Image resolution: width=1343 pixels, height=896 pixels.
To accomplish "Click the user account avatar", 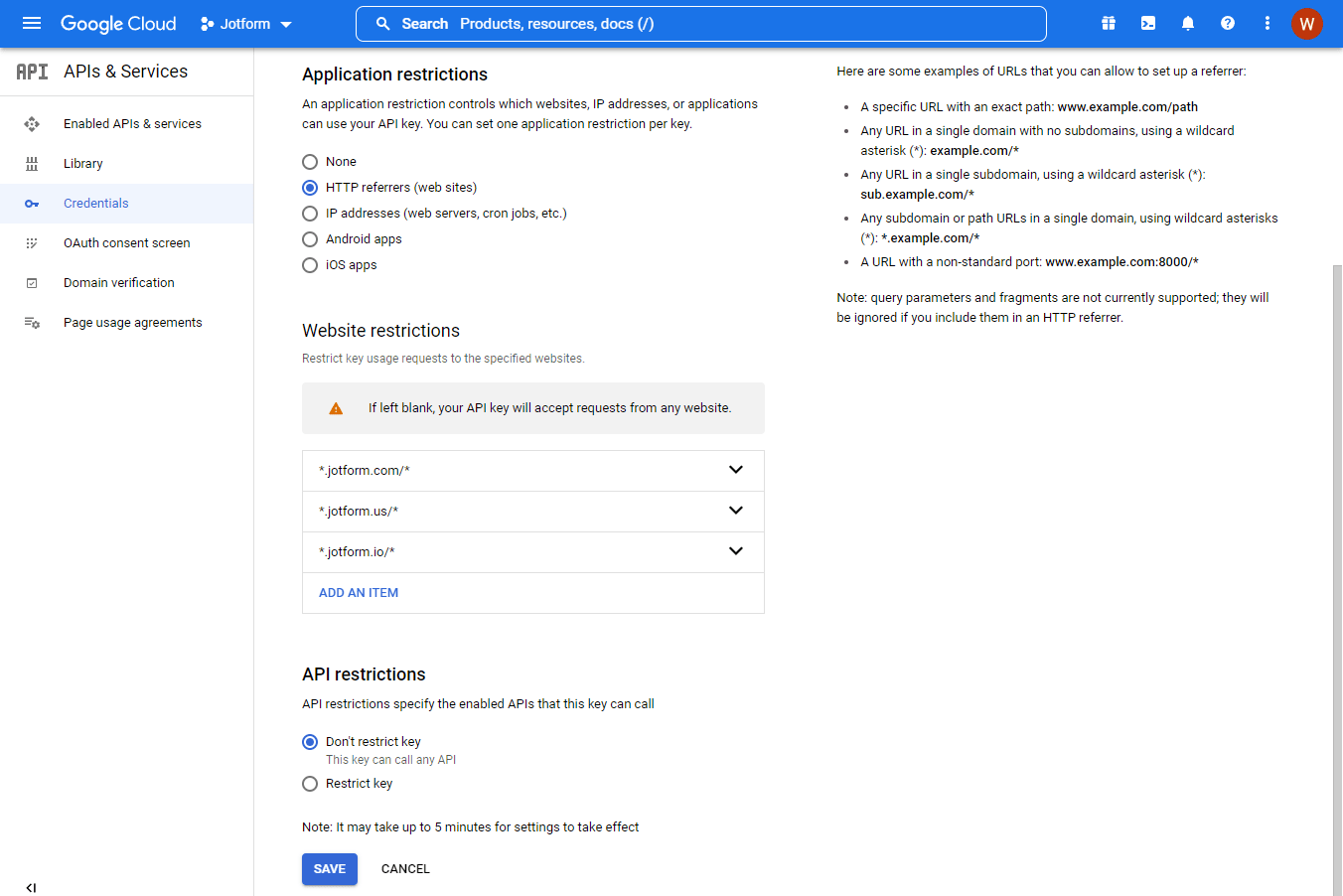I will click(1306, 24).
